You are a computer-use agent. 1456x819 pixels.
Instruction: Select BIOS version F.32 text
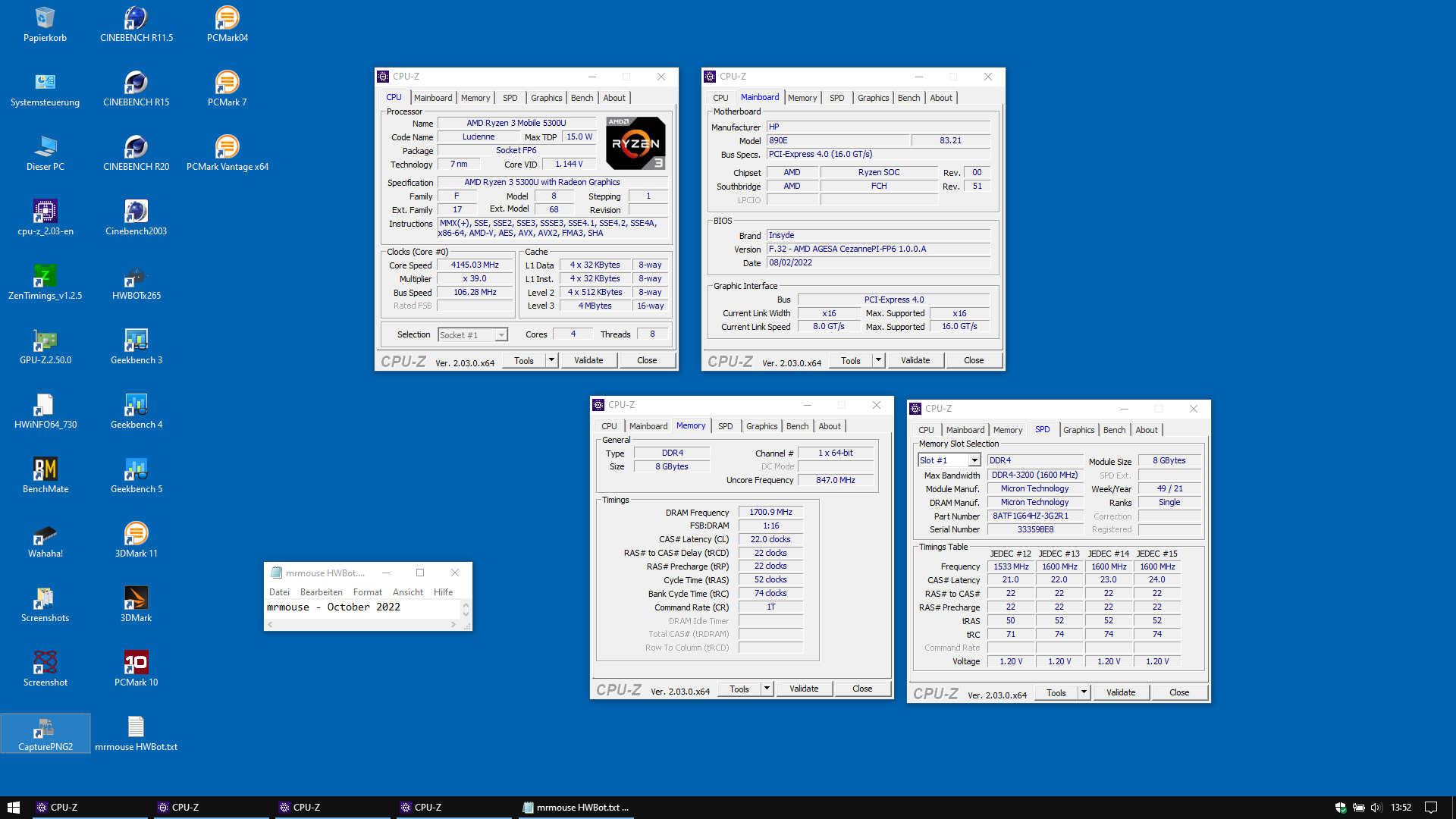tap(878, 249)
